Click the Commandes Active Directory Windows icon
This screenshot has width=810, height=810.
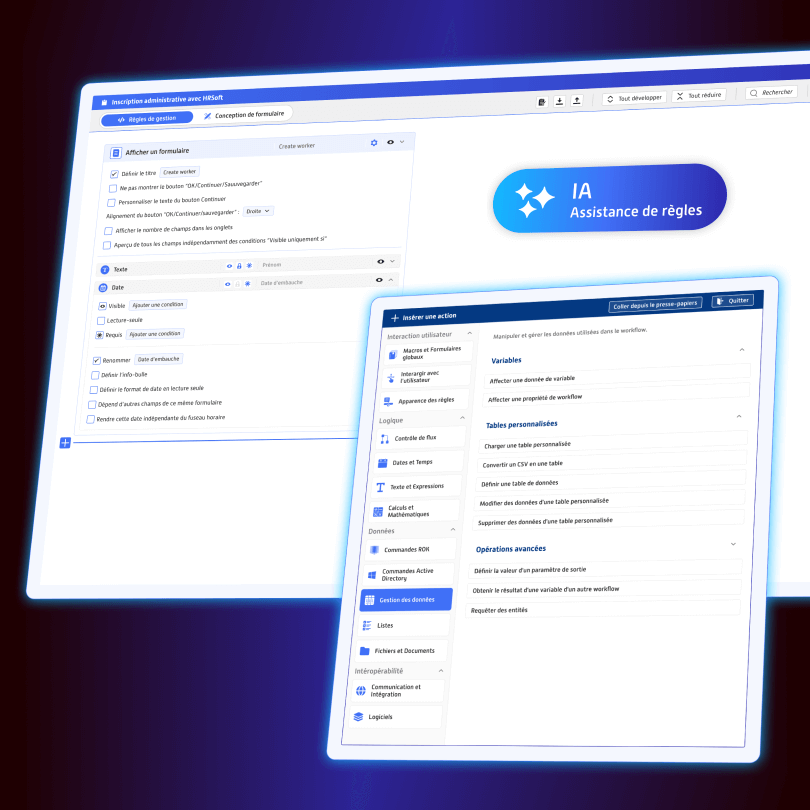click(x=372, y=575)
